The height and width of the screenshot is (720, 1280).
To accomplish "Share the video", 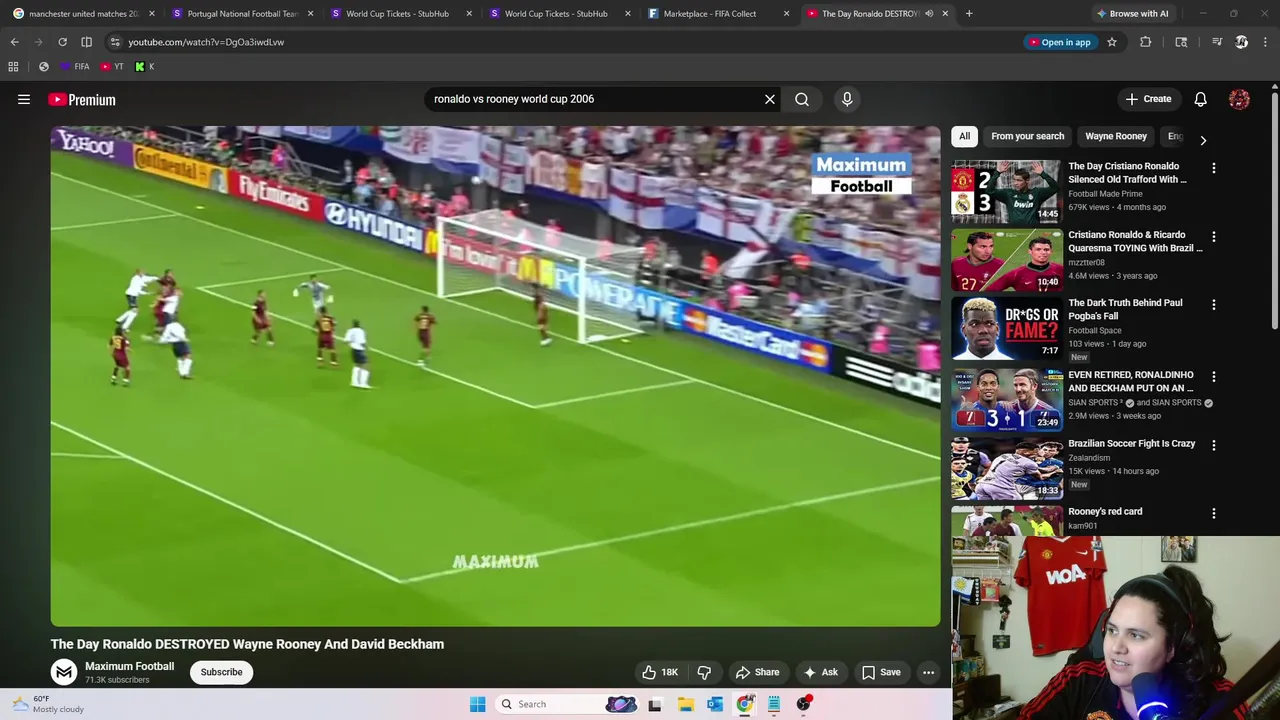I will click(x=757, y=672).
